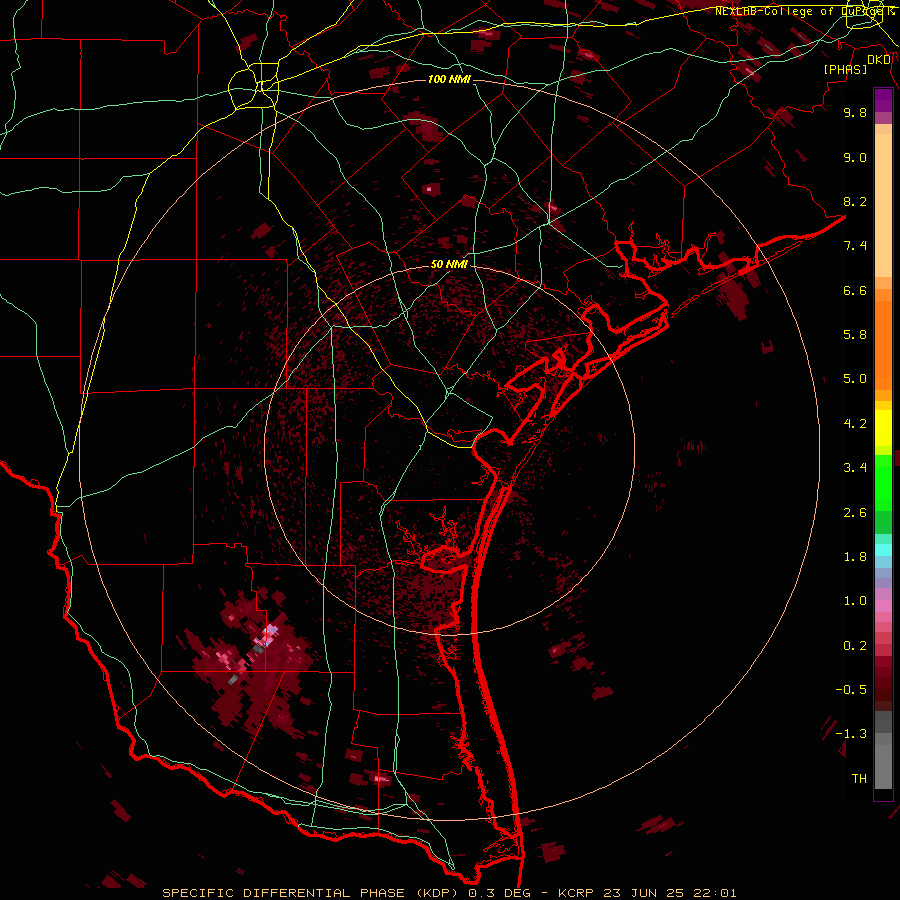Viewport: 900px width, 900px height.
Task: Click the "50 NMI" range ring label
Action: (449, 264)
